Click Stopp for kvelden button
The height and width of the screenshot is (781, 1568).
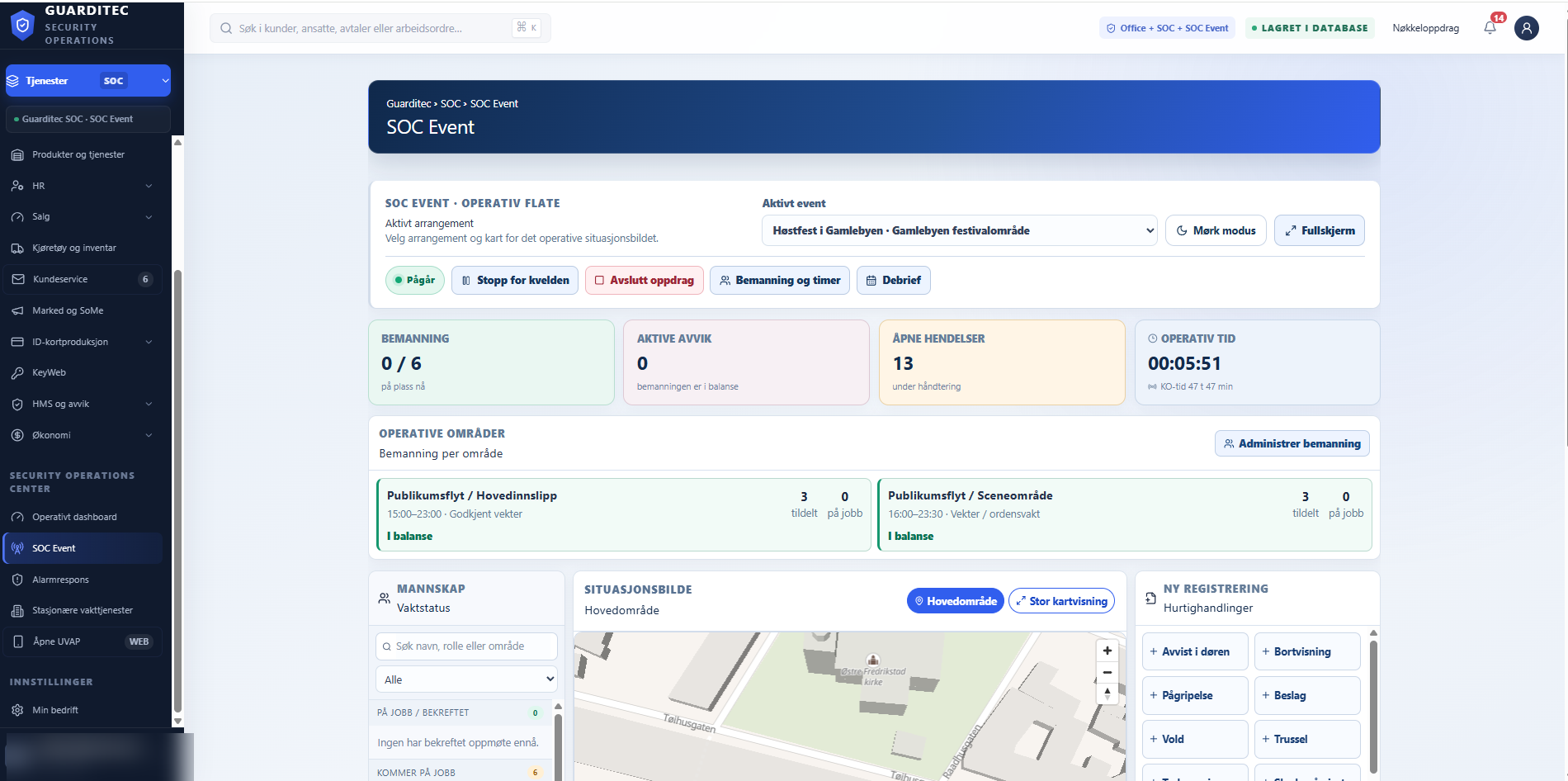(x=515, y=280)
